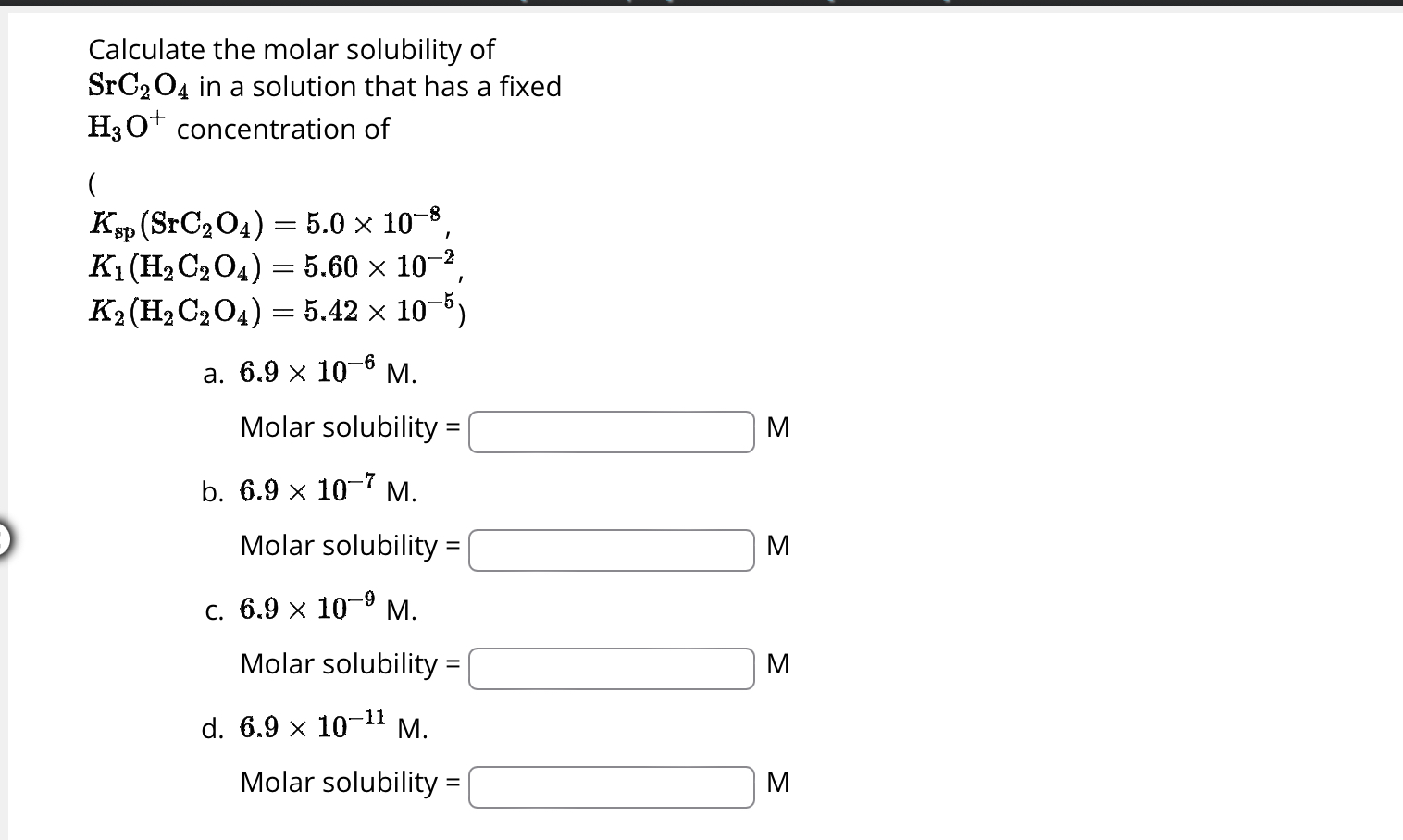Click the M unit label beside option d input
1403x840 pixels.
click(778, 783)
